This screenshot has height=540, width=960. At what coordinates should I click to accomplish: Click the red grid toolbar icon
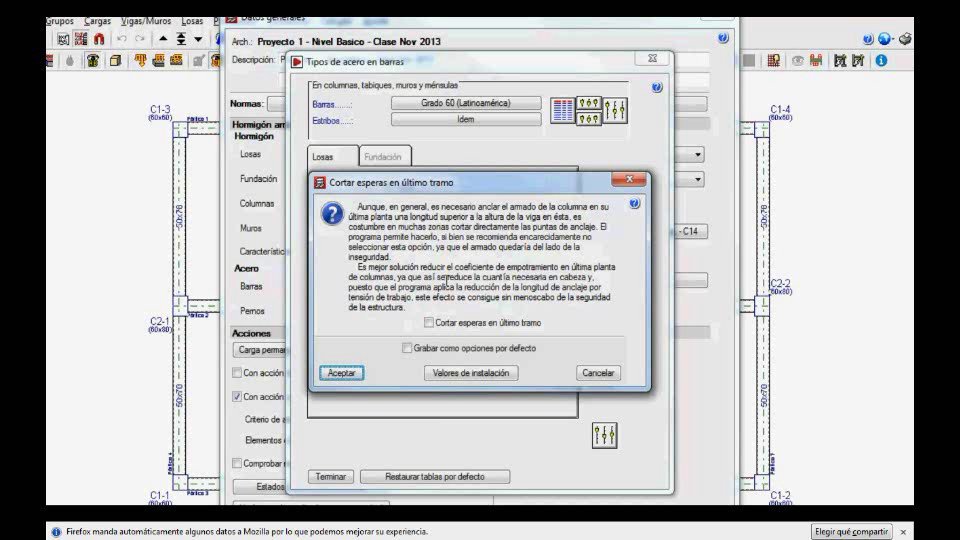click(81, 39)
